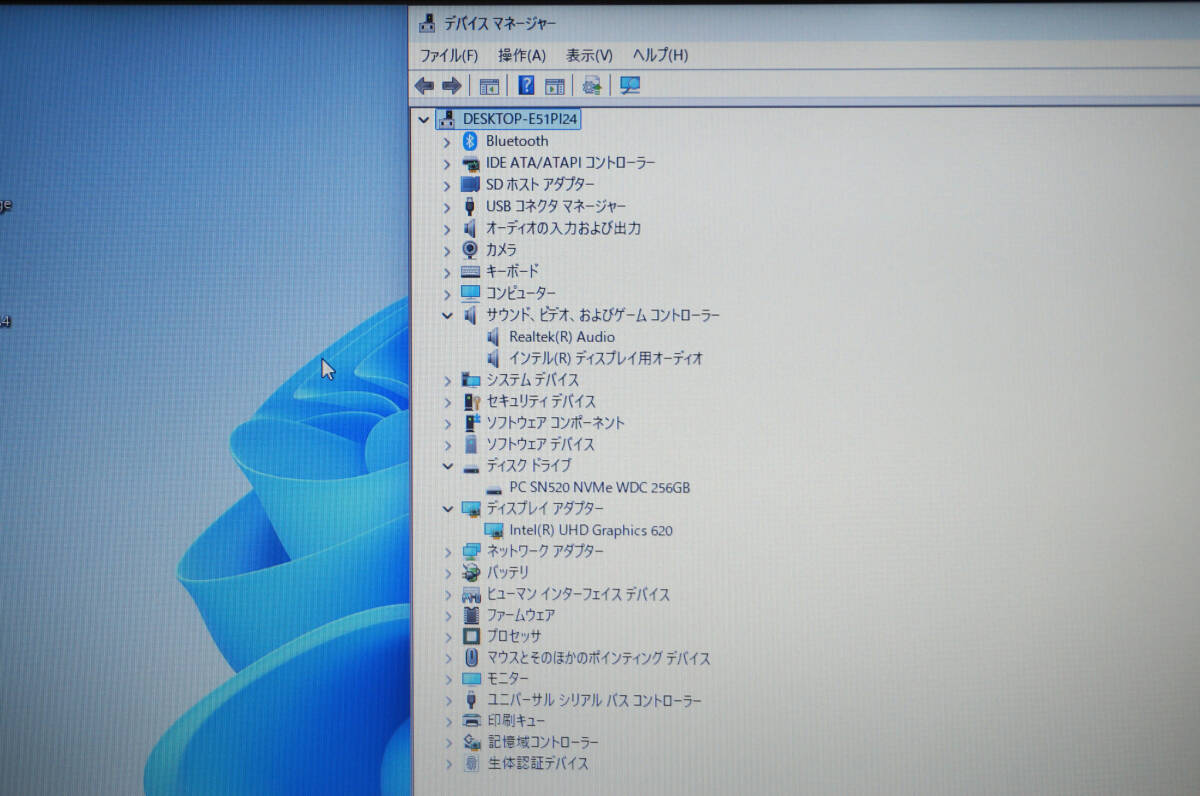Expand the プロセッサ category

pyautogui.click(x=448, y=637)
